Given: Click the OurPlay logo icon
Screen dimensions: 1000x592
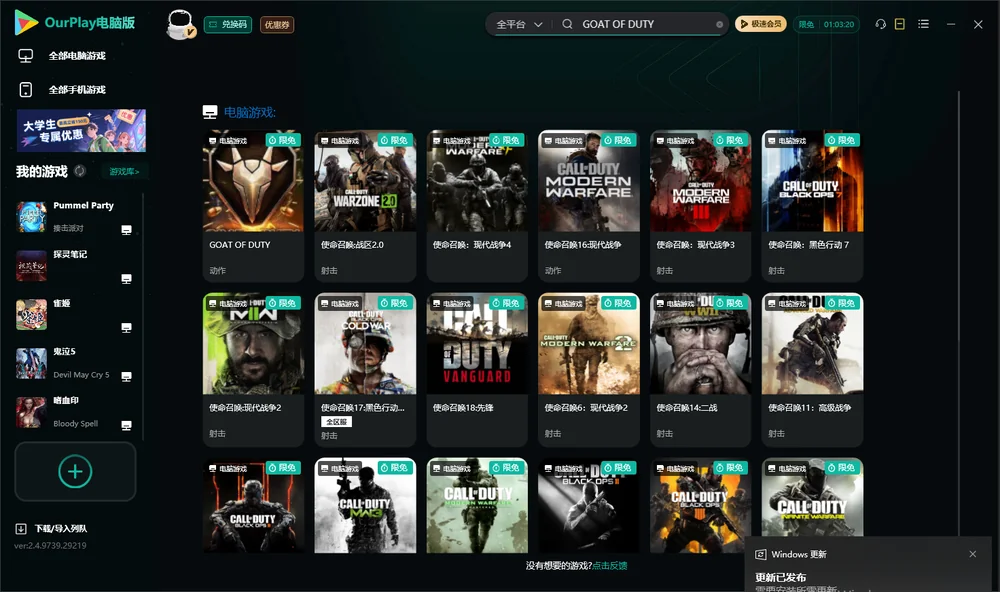Looking at the screenshot, I should [x=26, y=23].
